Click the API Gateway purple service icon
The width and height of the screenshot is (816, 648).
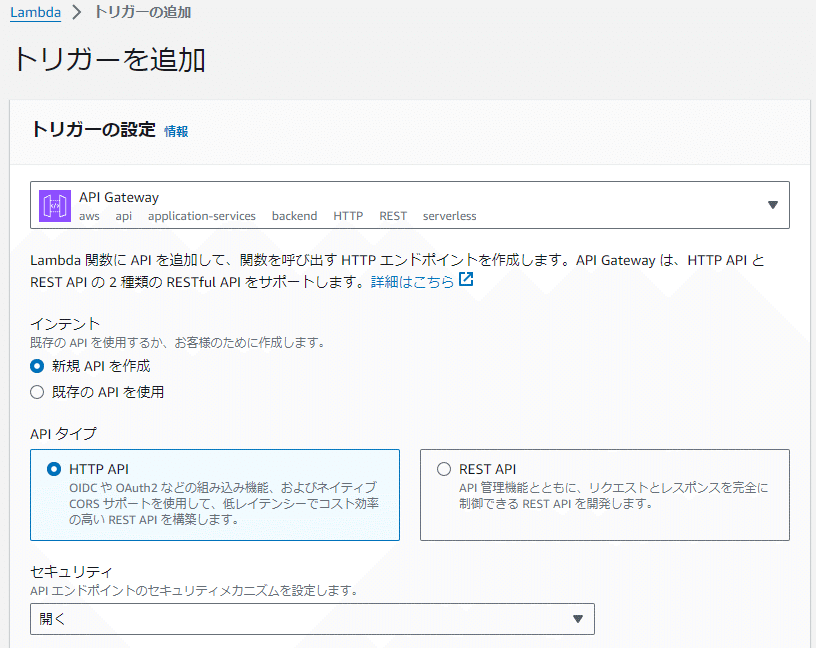(55, 206)
